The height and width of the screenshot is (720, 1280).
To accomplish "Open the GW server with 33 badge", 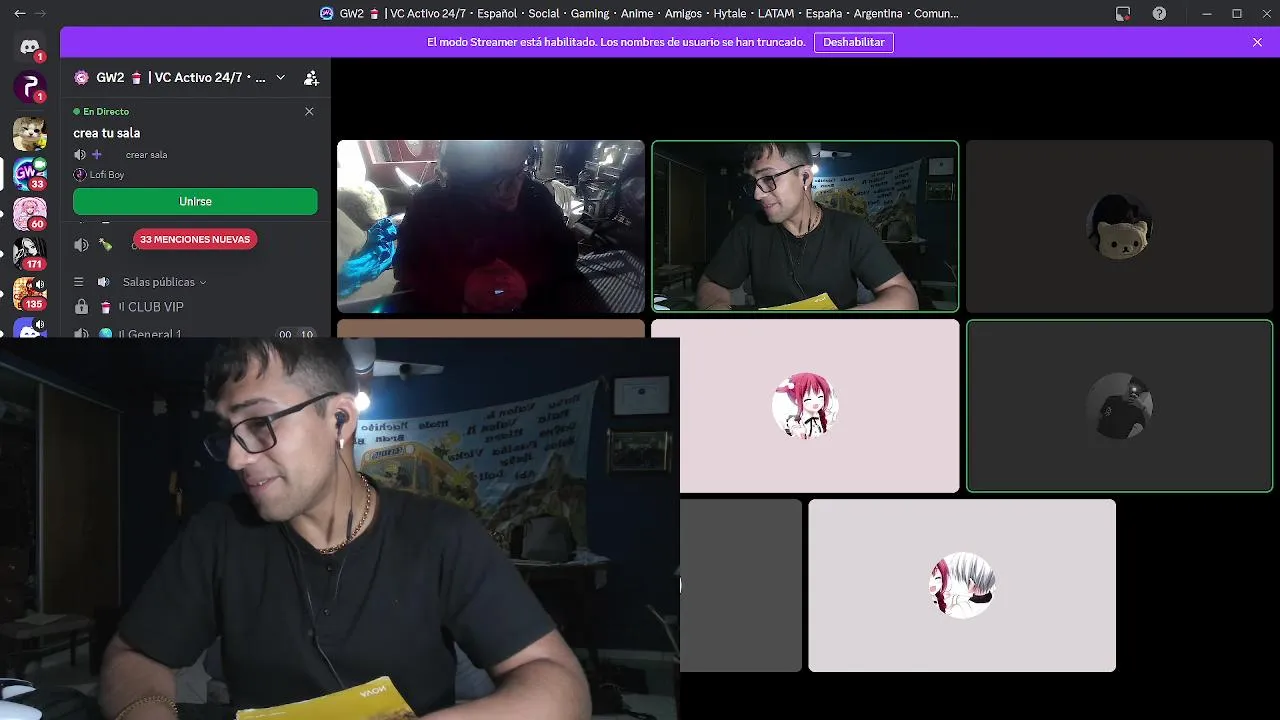I will point(30,173).
